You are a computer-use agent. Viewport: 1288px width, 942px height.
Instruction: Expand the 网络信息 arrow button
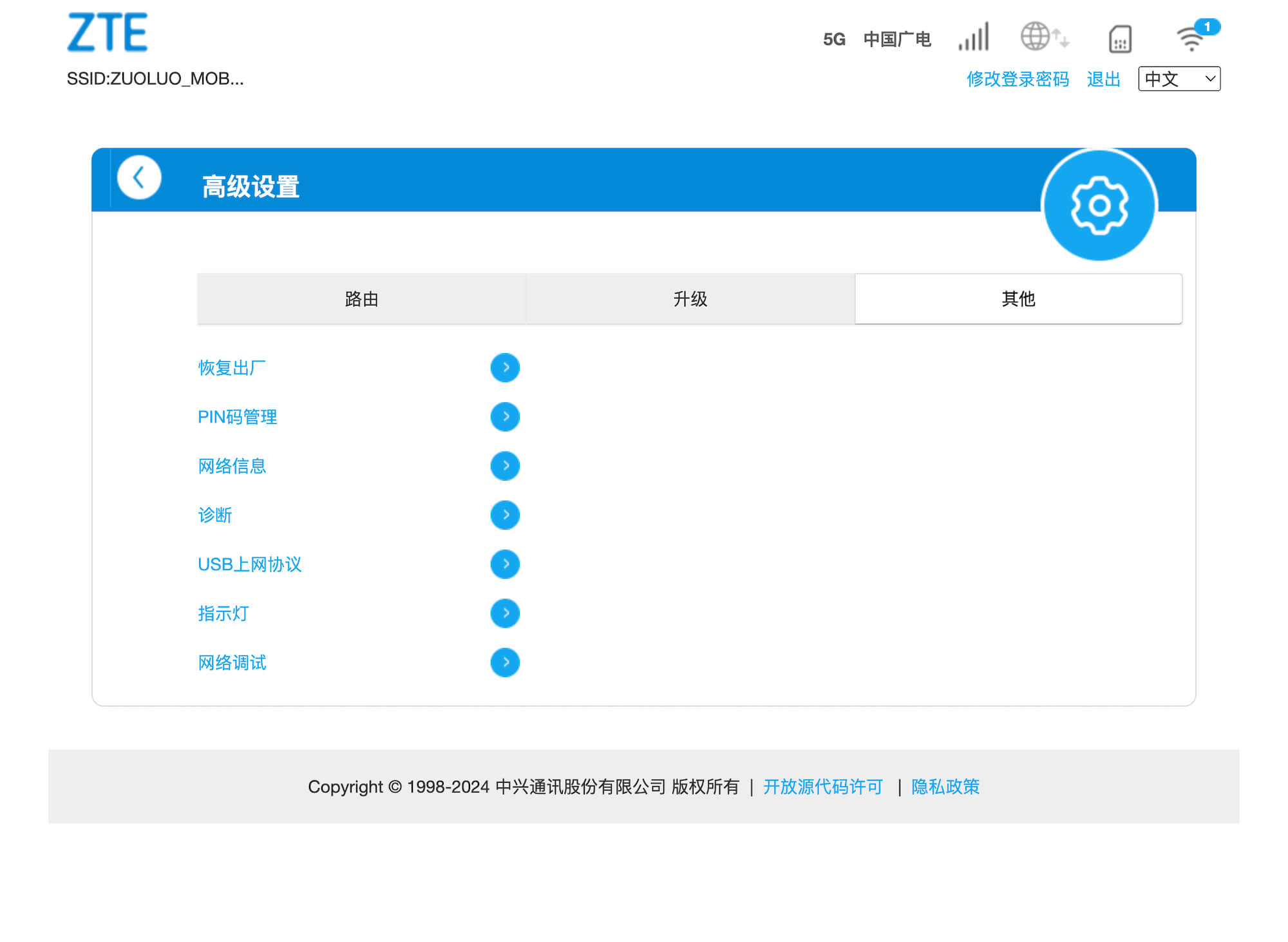tap(505, 466)
